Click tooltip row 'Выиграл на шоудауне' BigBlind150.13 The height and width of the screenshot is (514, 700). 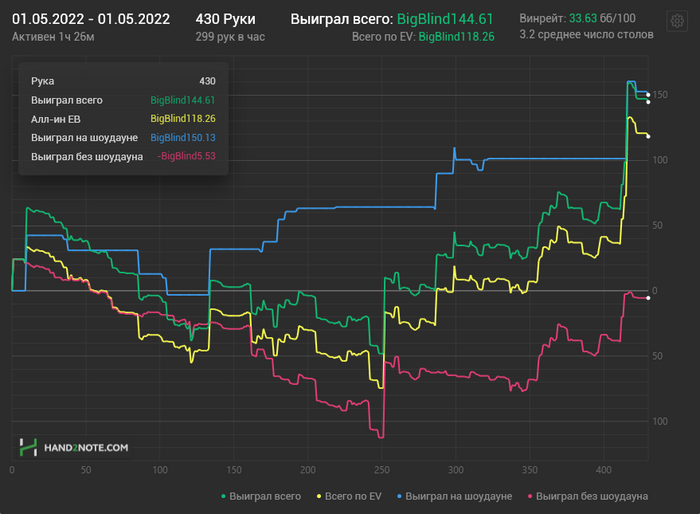[123, 138]
